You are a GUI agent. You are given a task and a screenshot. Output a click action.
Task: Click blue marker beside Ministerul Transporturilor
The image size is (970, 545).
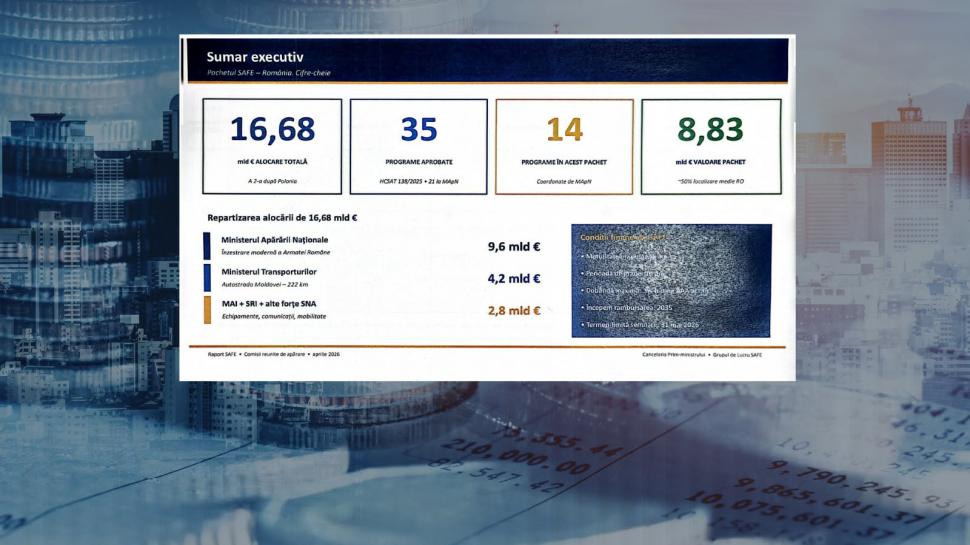tap(207, 278)
